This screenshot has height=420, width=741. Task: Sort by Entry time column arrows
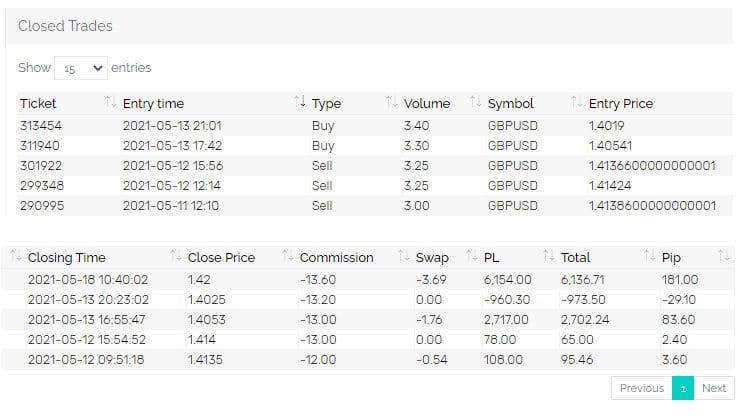click(300, 103)
